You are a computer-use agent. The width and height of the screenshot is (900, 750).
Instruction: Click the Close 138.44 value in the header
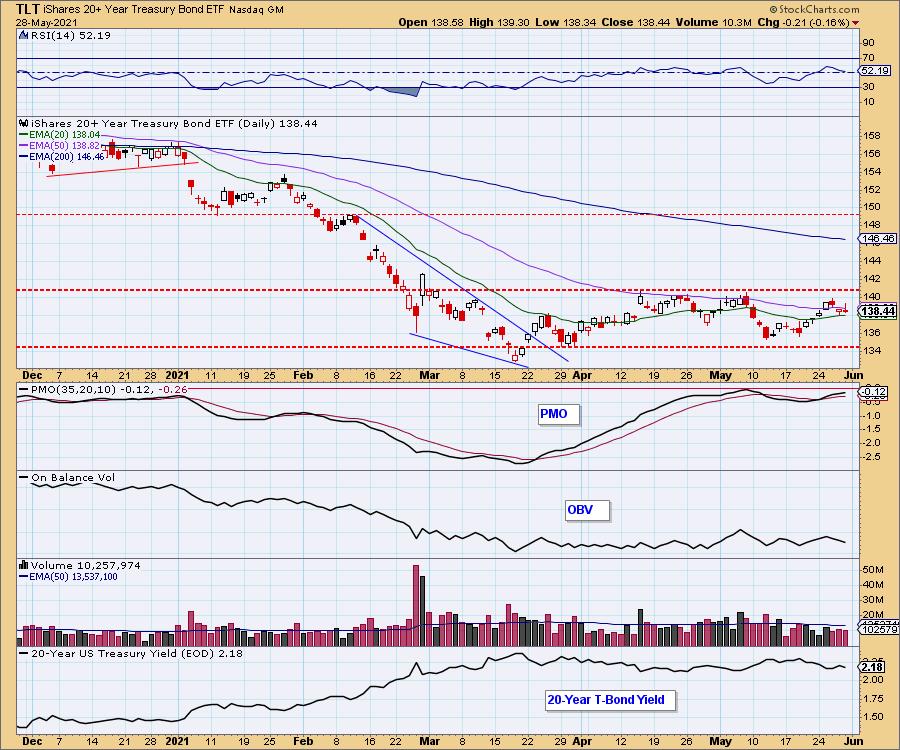[637, 22]
